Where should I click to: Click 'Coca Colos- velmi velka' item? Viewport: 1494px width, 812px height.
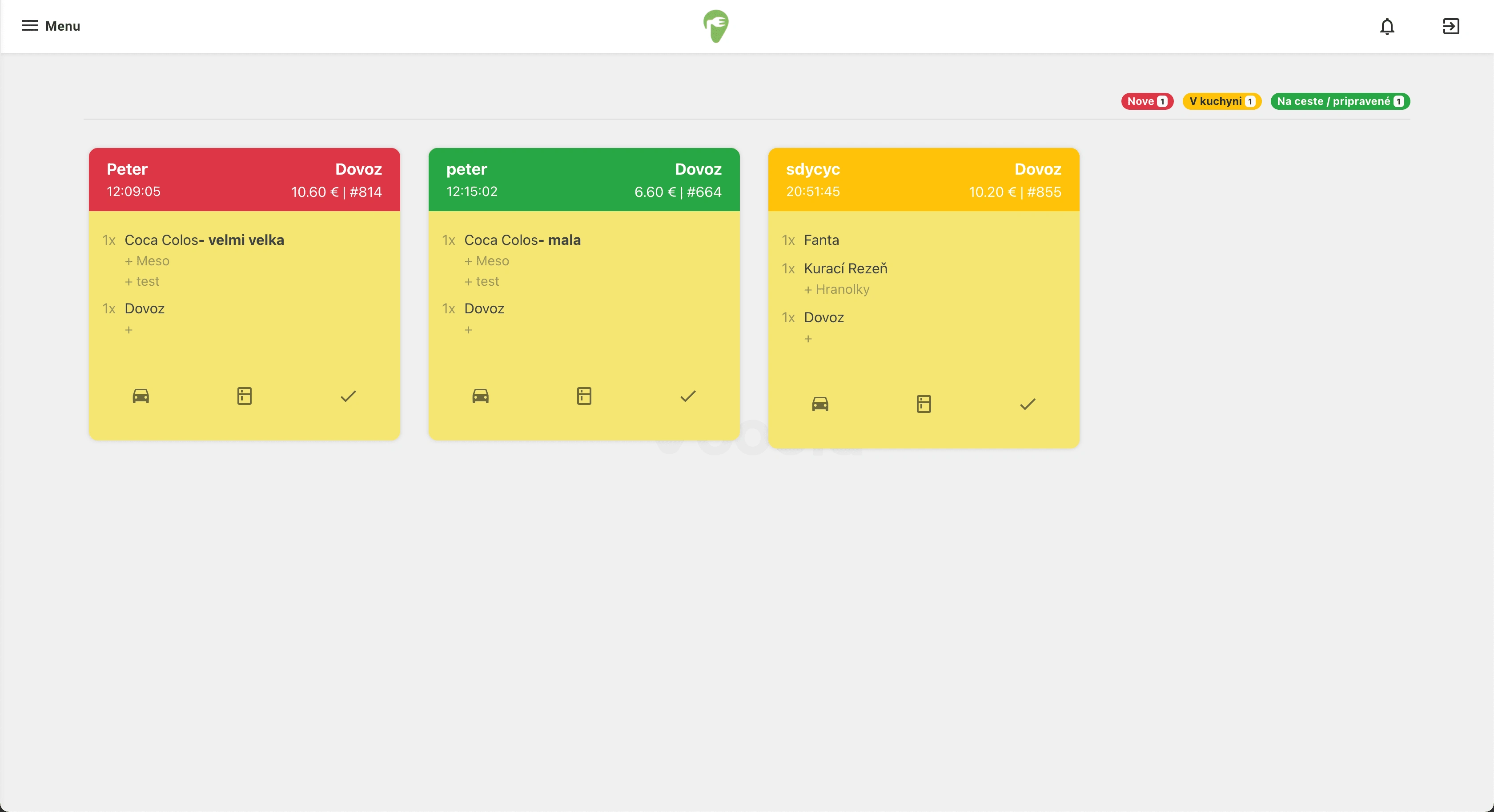[x=204, y=240]
